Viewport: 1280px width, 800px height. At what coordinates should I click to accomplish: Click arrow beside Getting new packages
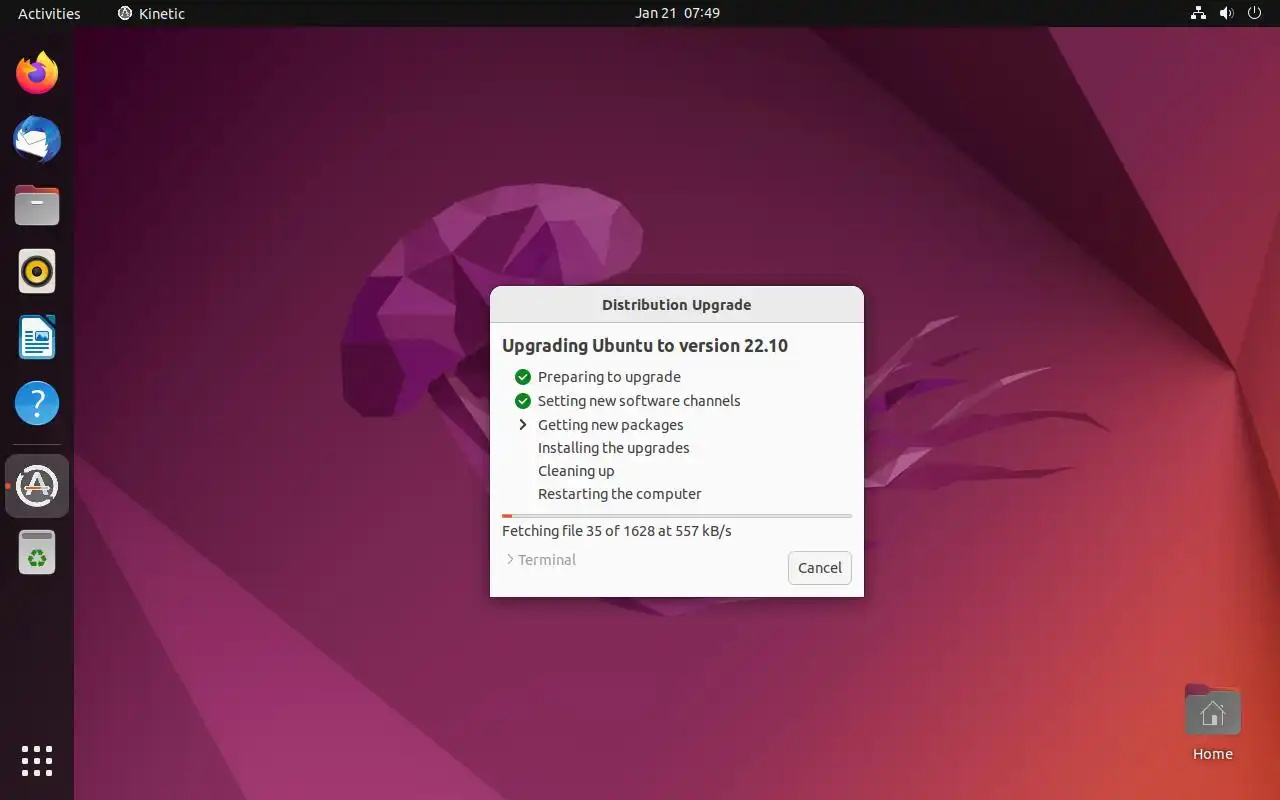(x=522, y=425)
